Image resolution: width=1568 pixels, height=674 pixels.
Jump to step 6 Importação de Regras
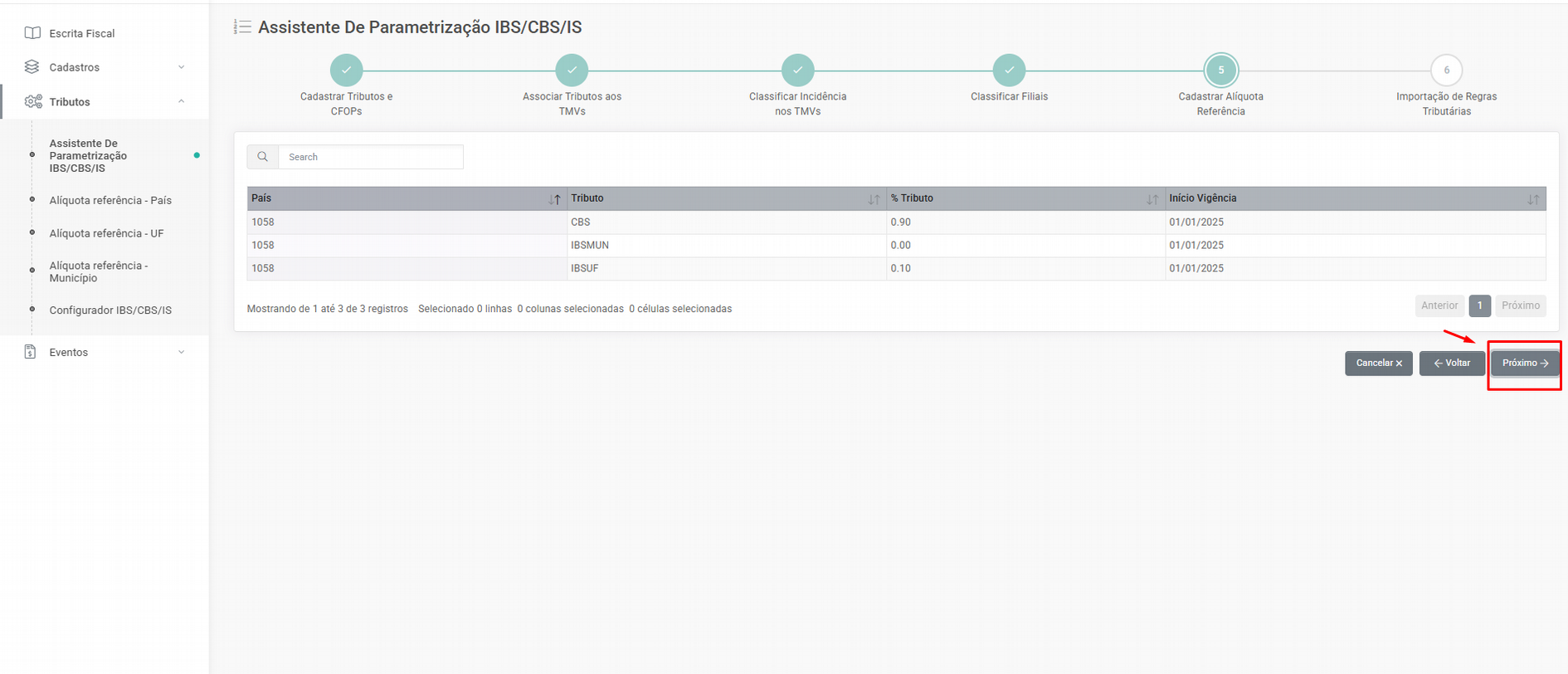coord(1447,71)
